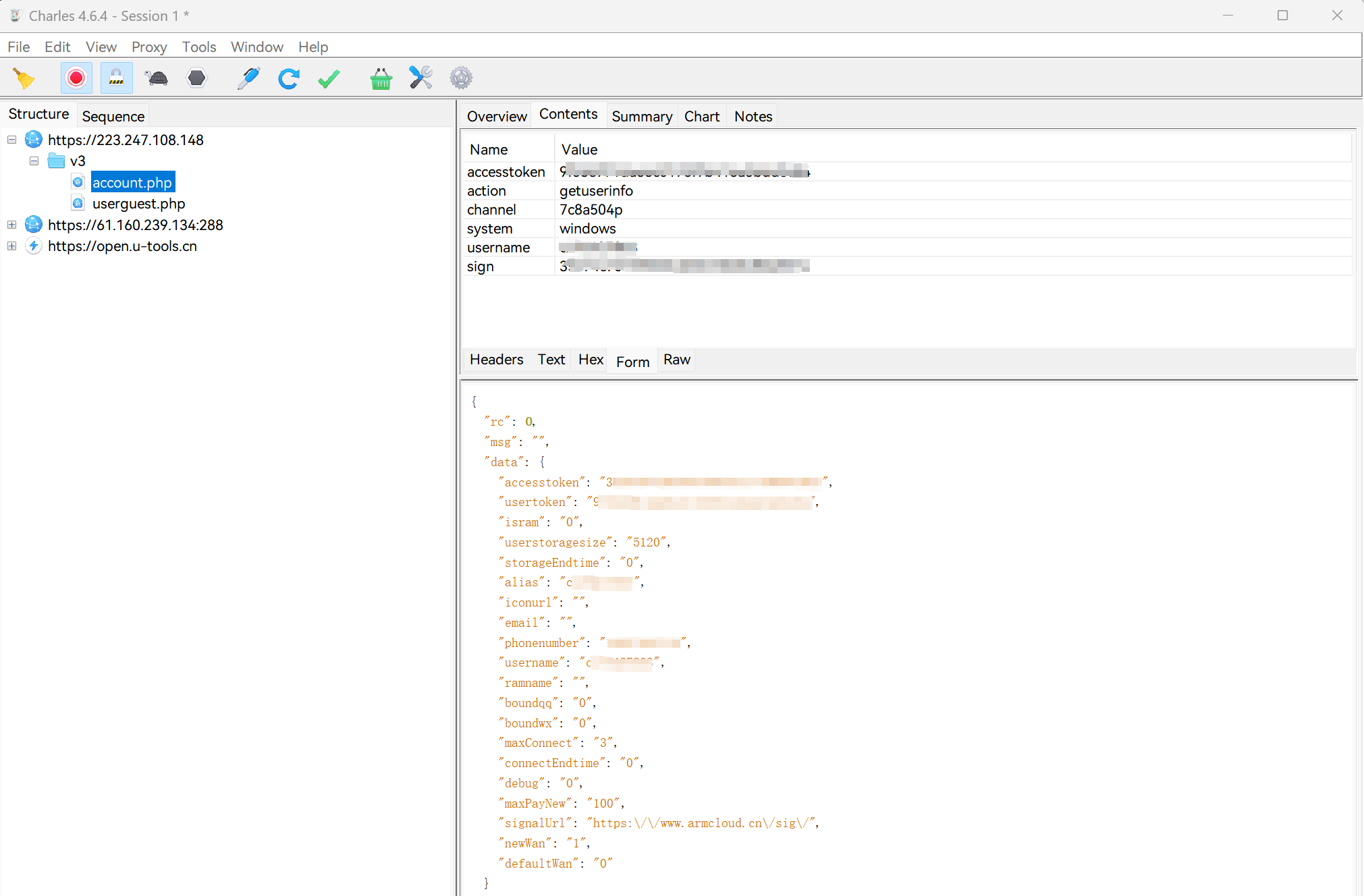
Task: Toggle SSL Proxying lock icon
Action: click(117, 78)
